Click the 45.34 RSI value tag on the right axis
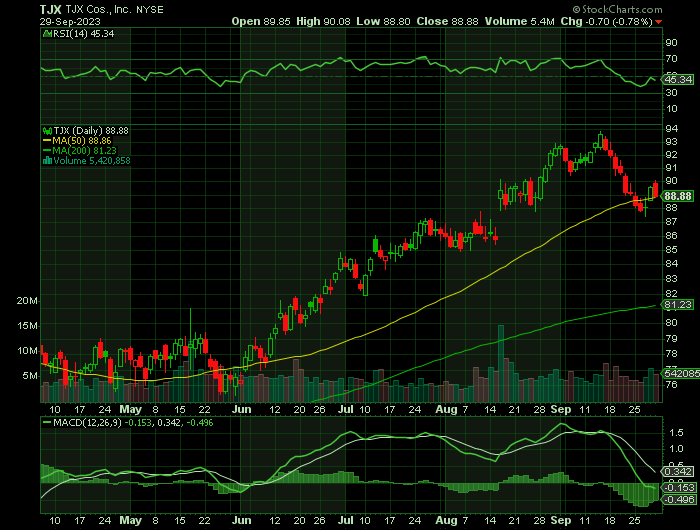Screen dimensions: 700x530 (x=678, y=79)
